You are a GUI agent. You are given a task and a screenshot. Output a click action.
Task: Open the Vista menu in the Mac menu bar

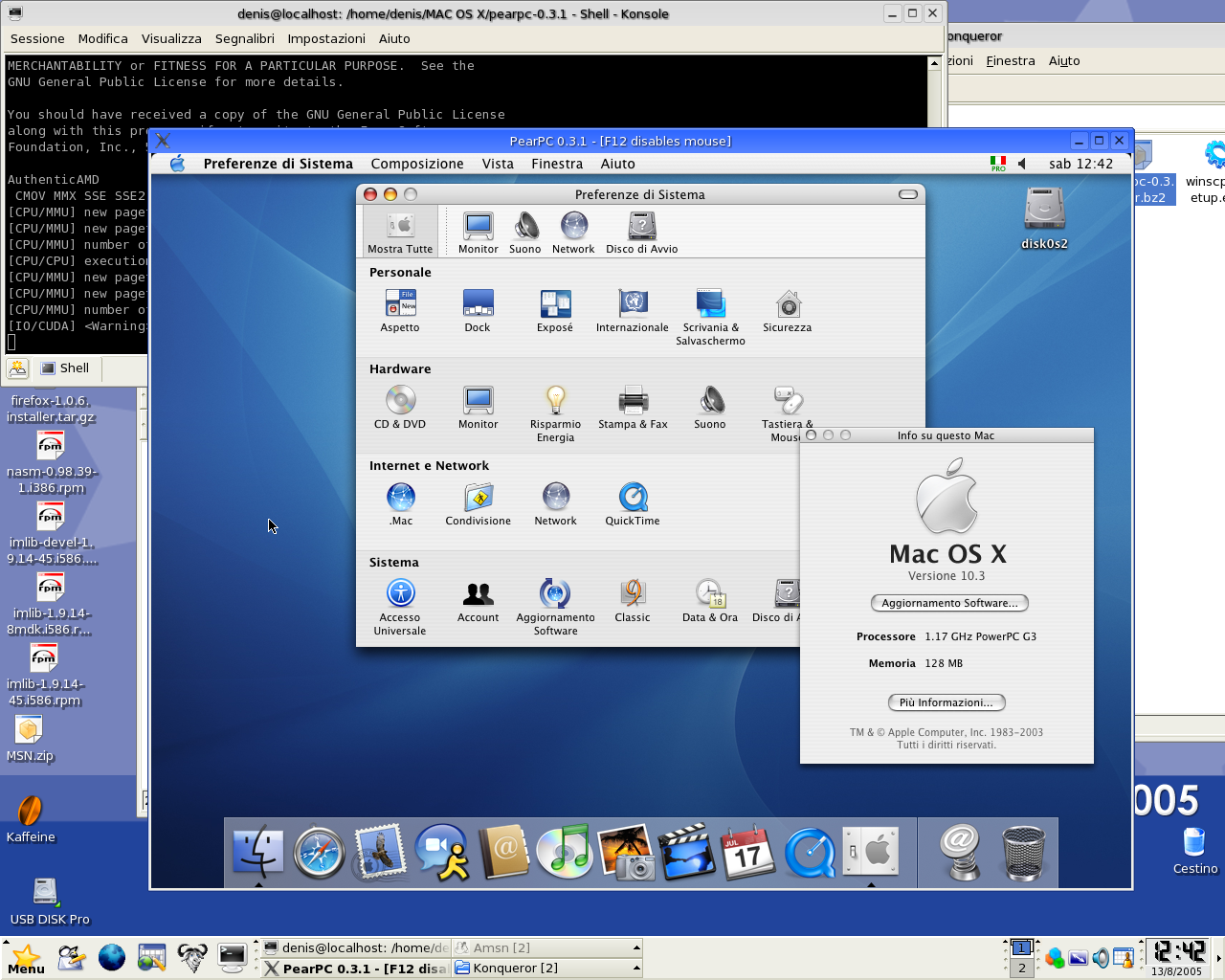(x=498, y=164)
